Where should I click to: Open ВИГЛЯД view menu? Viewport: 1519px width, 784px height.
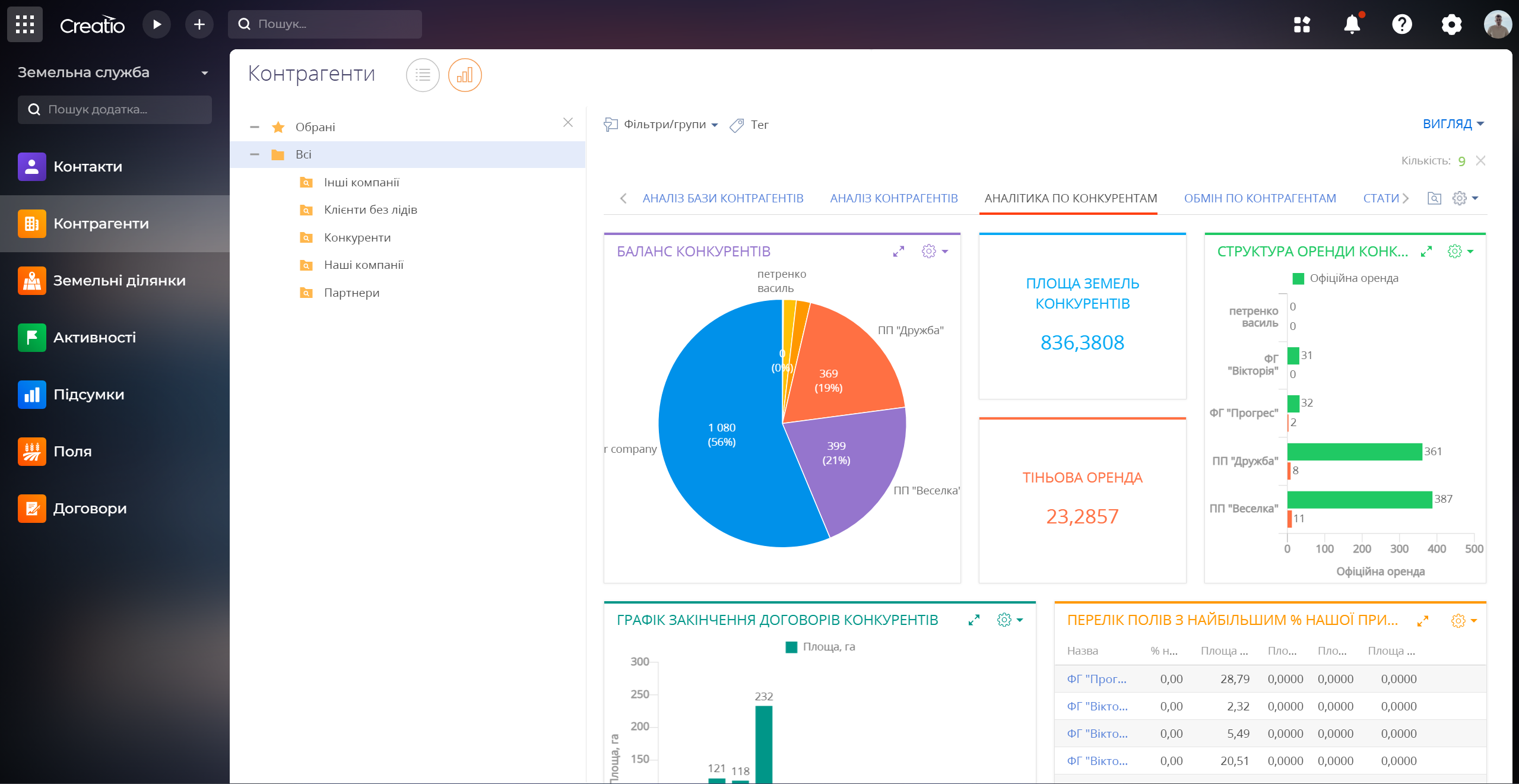(x=1453, y=124)
